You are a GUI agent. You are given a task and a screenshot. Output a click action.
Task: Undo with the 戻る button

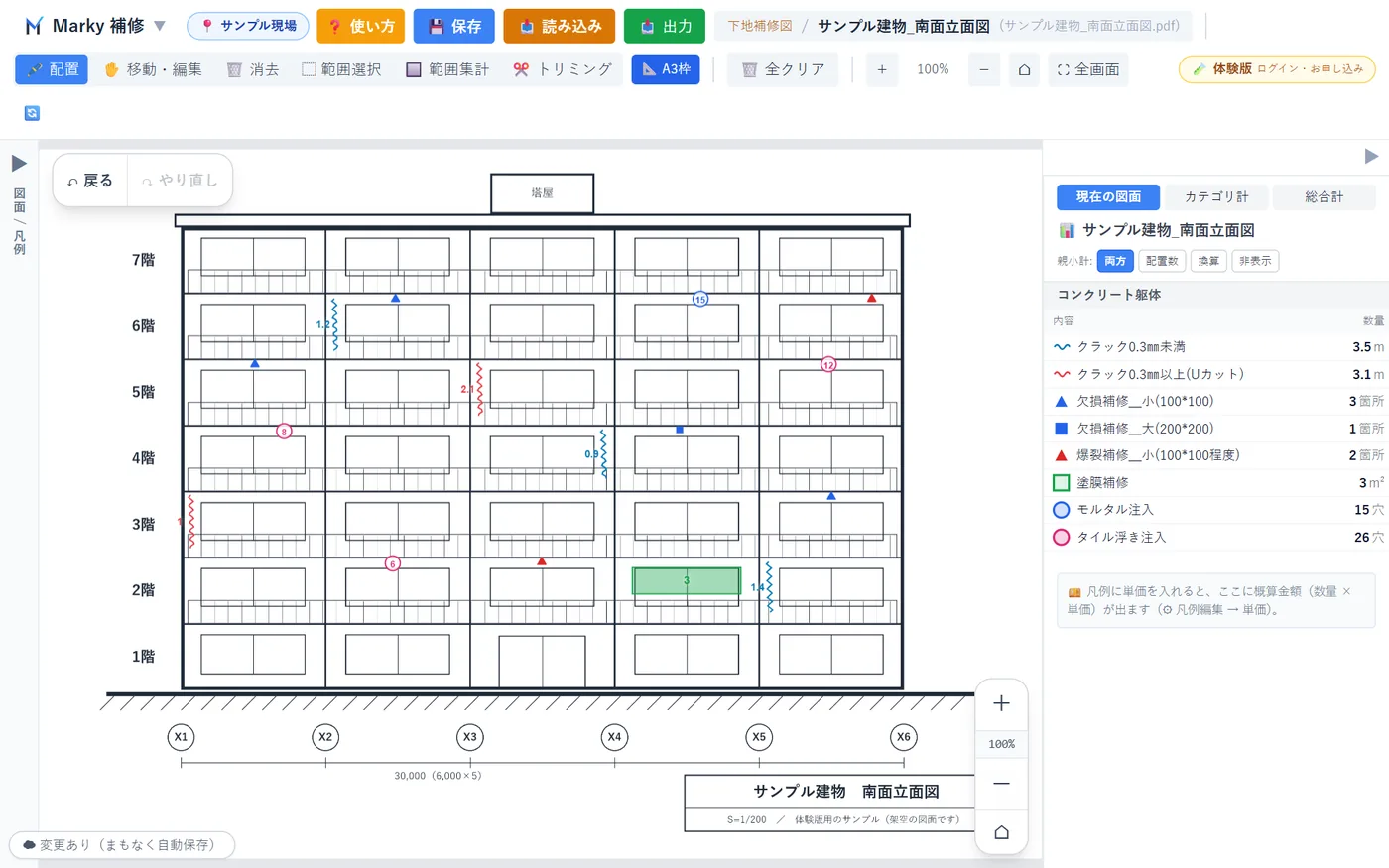pos(90,181)
